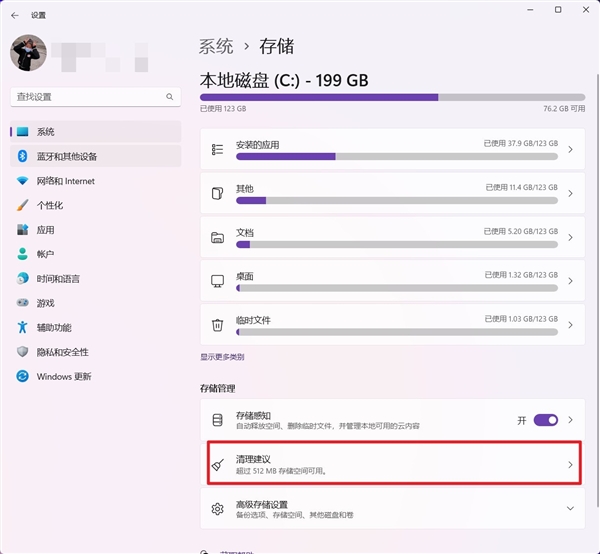The width and height of the screenshot is (600, 554).
Task: Click the 蓝牙 Bluetooth icon
Action: [x=23, y=156]
